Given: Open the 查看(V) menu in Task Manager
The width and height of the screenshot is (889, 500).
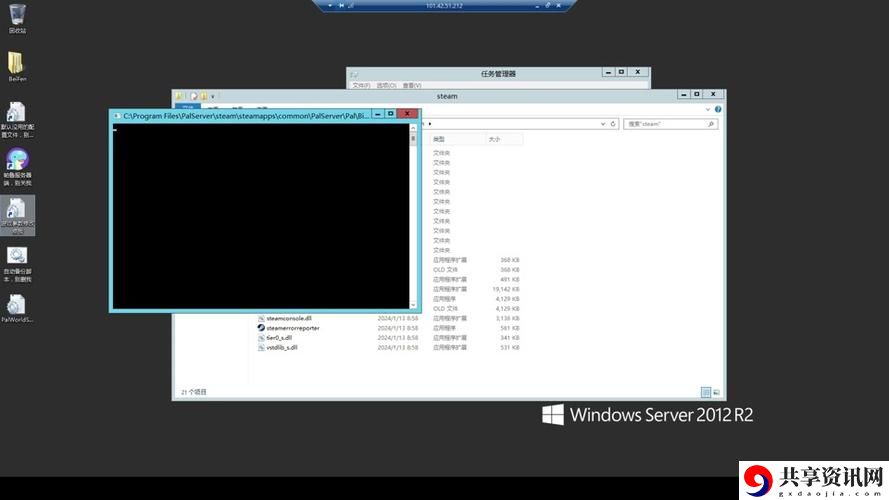Looking at the screenshot, I should tap(412, 85).
